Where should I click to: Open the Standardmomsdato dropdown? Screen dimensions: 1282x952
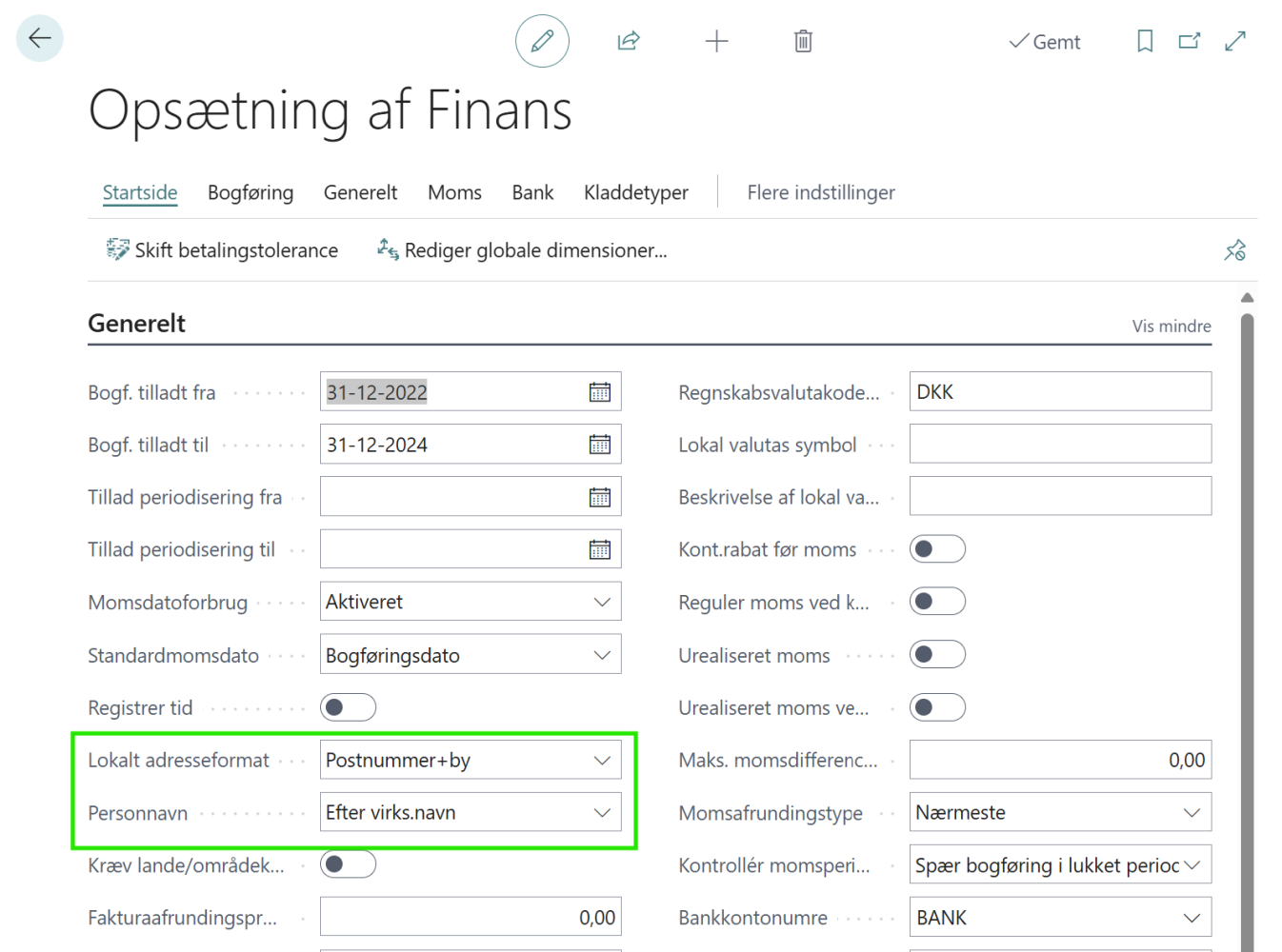coord(601,654)
